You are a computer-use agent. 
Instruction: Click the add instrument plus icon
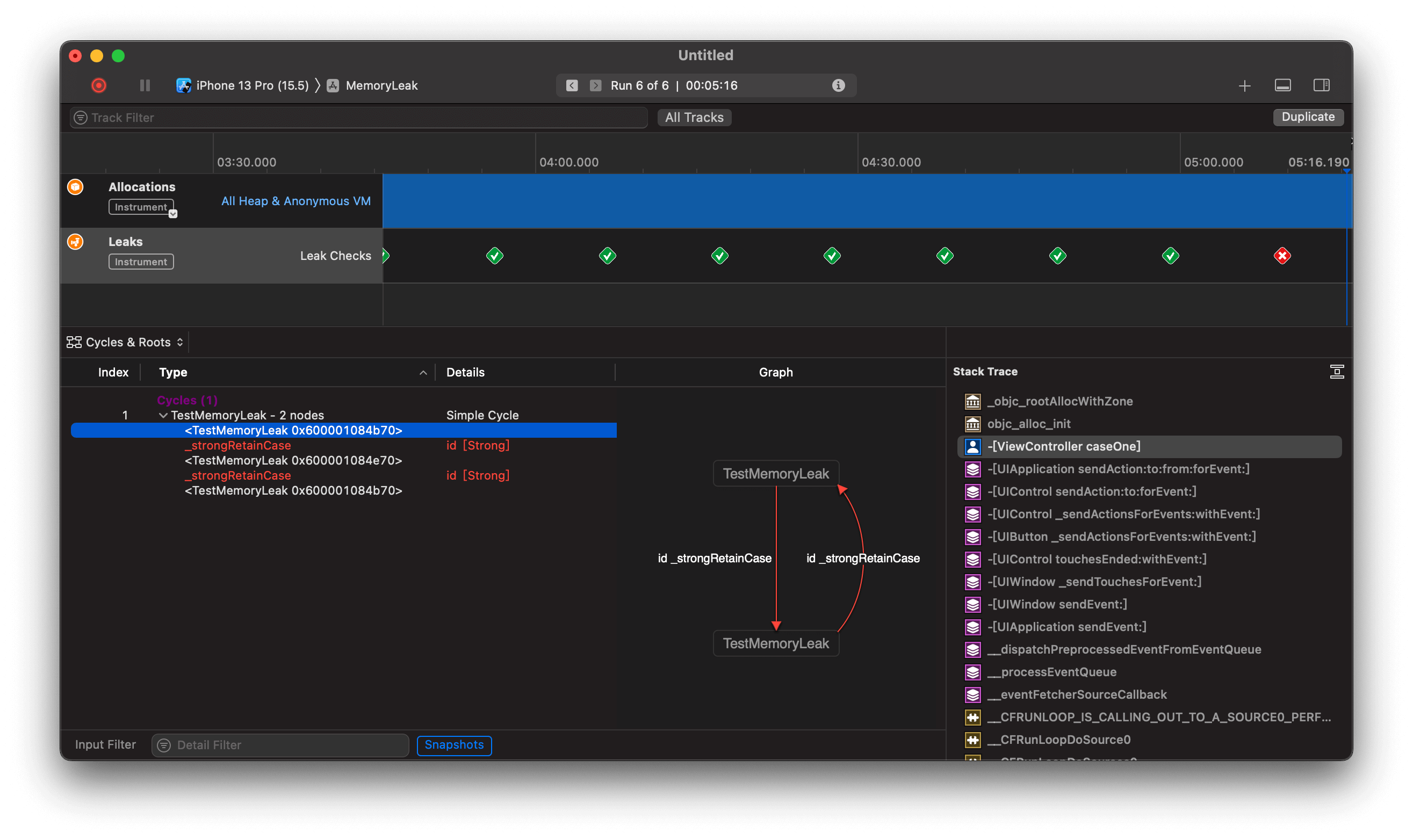pyautogui.click(x=1244, y=86)
